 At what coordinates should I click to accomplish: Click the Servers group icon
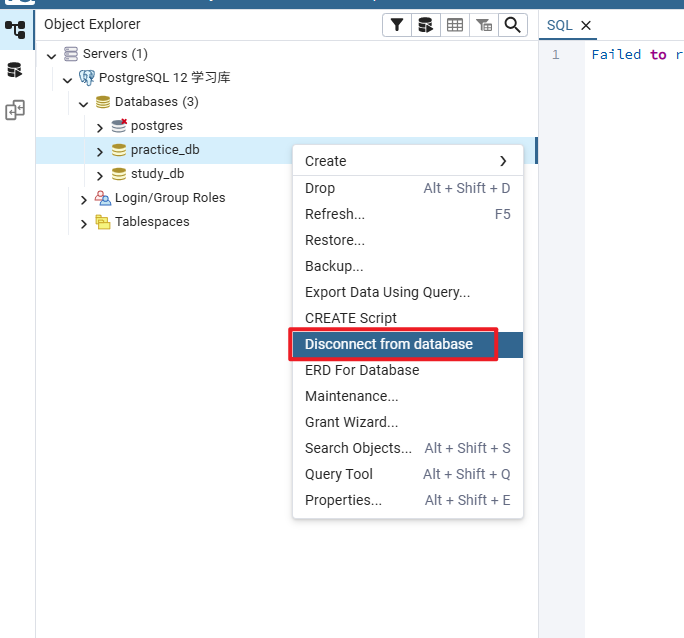click(71, 54)
